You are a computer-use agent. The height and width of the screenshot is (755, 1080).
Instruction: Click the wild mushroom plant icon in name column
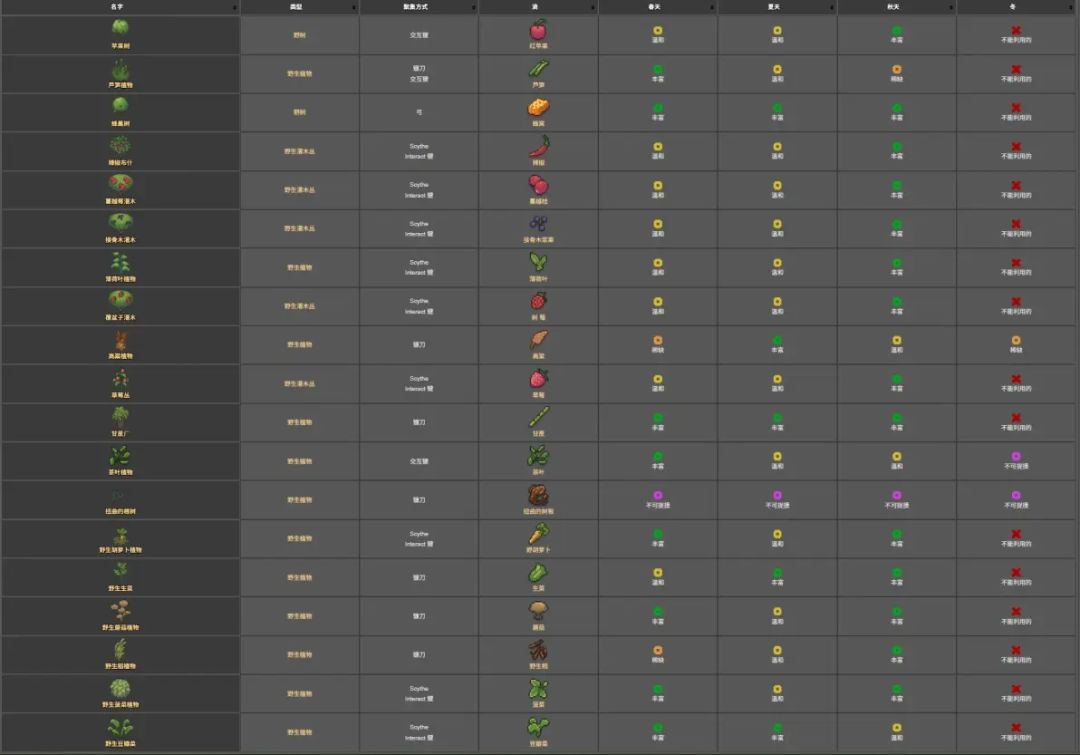(121, 610)
